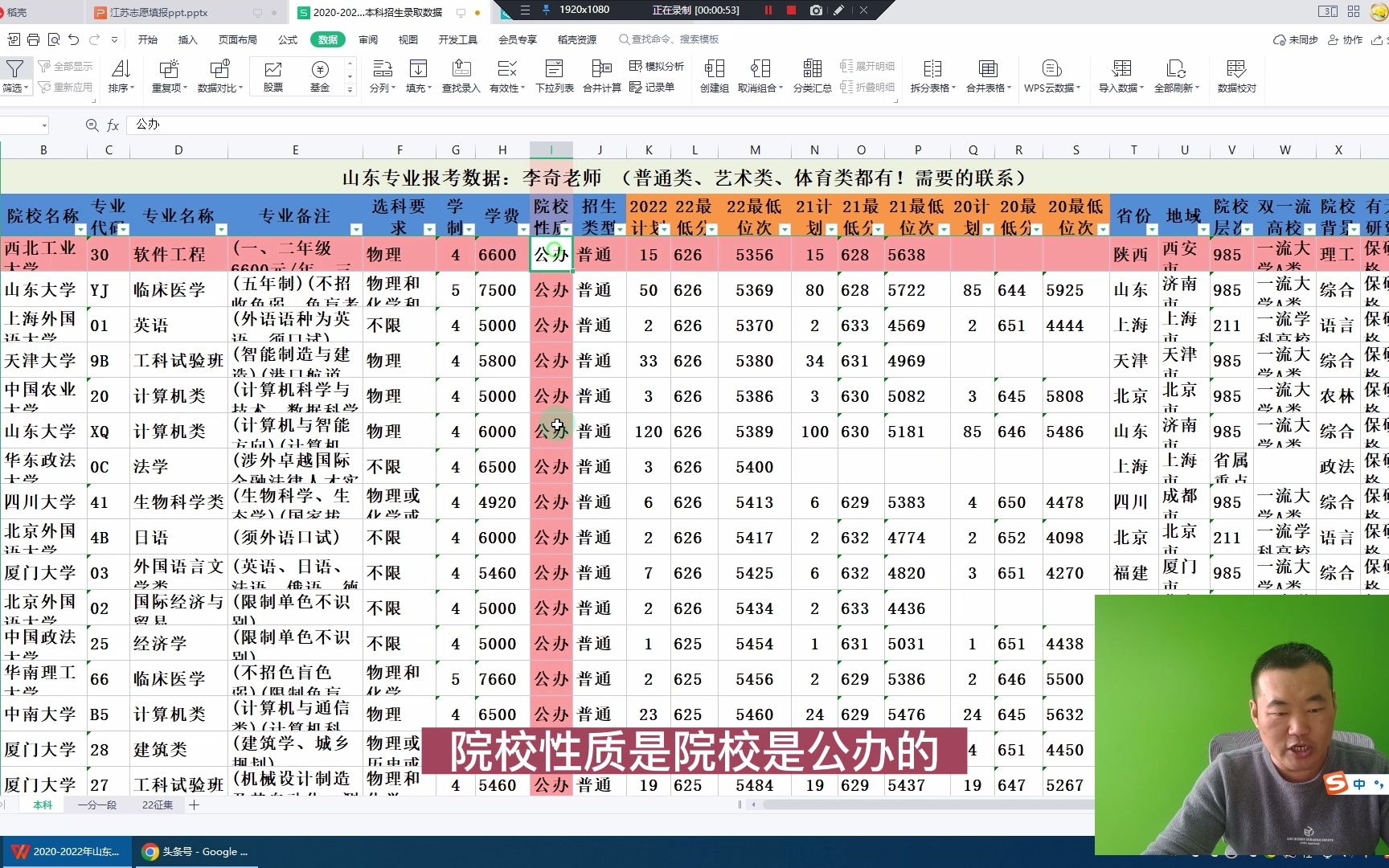The width and height of the screenshot is (1389, 868).
Task: Switch to sheet tab 一分一段
Action: 97,805
